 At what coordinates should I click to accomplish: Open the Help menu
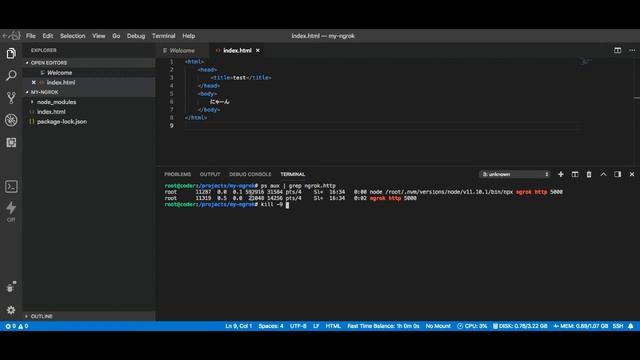[x=189, y=36]
